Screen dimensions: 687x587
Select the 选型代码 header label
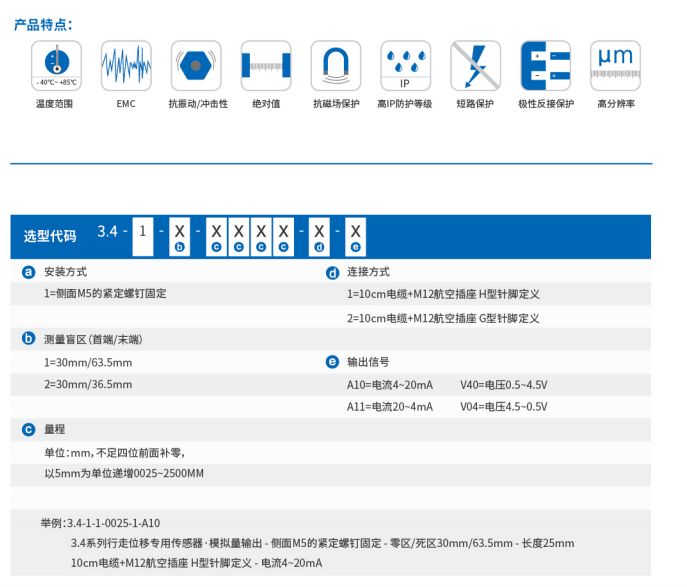[x=50, y=237]
